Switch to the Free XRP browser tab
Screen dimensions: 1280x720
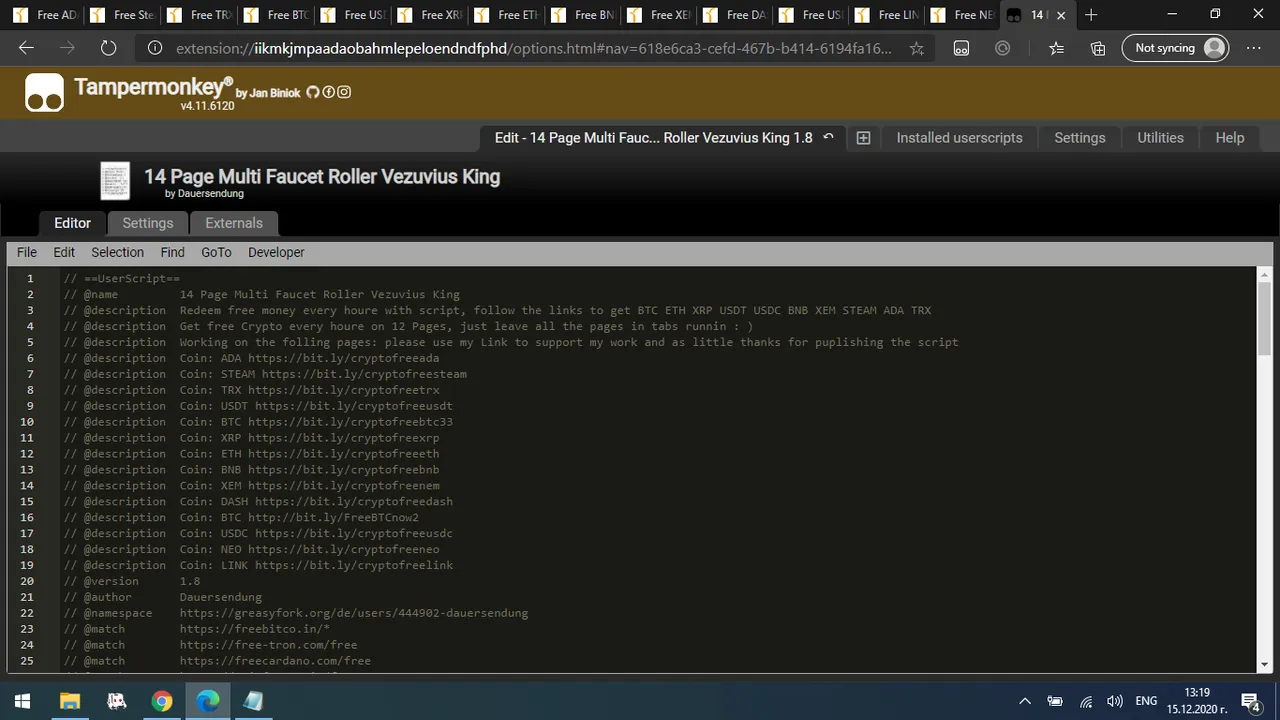(431, 15)
